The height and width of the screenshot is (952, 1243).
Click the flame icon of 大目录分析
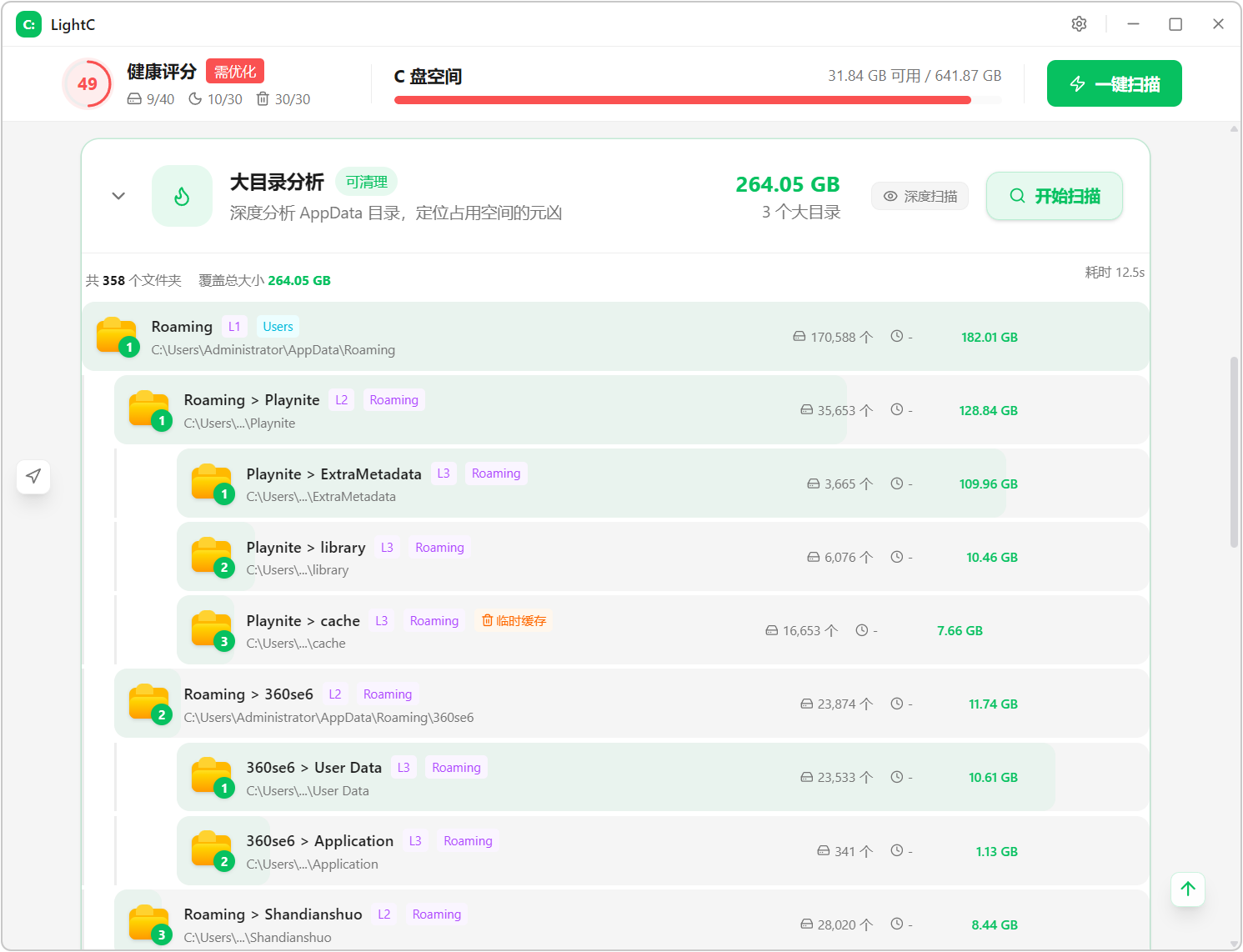pos(182,196)
